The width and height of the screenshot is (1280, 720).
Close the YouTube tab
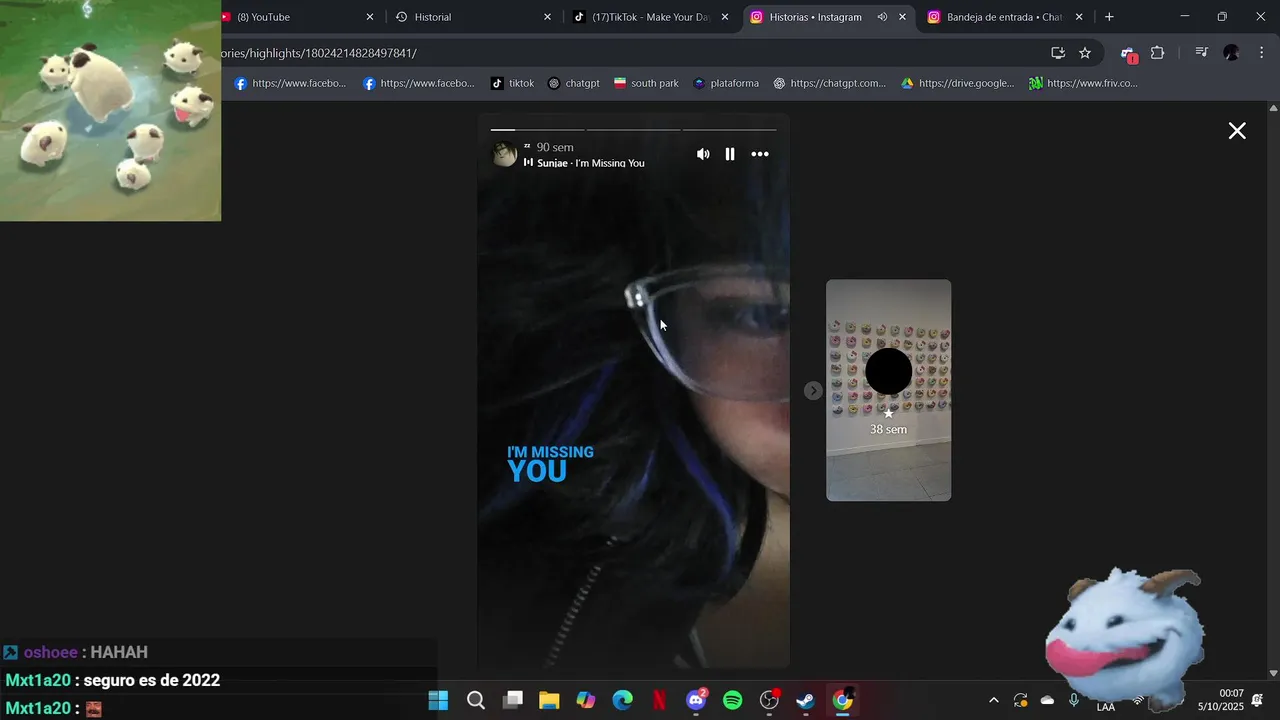[x=369, y=17]
